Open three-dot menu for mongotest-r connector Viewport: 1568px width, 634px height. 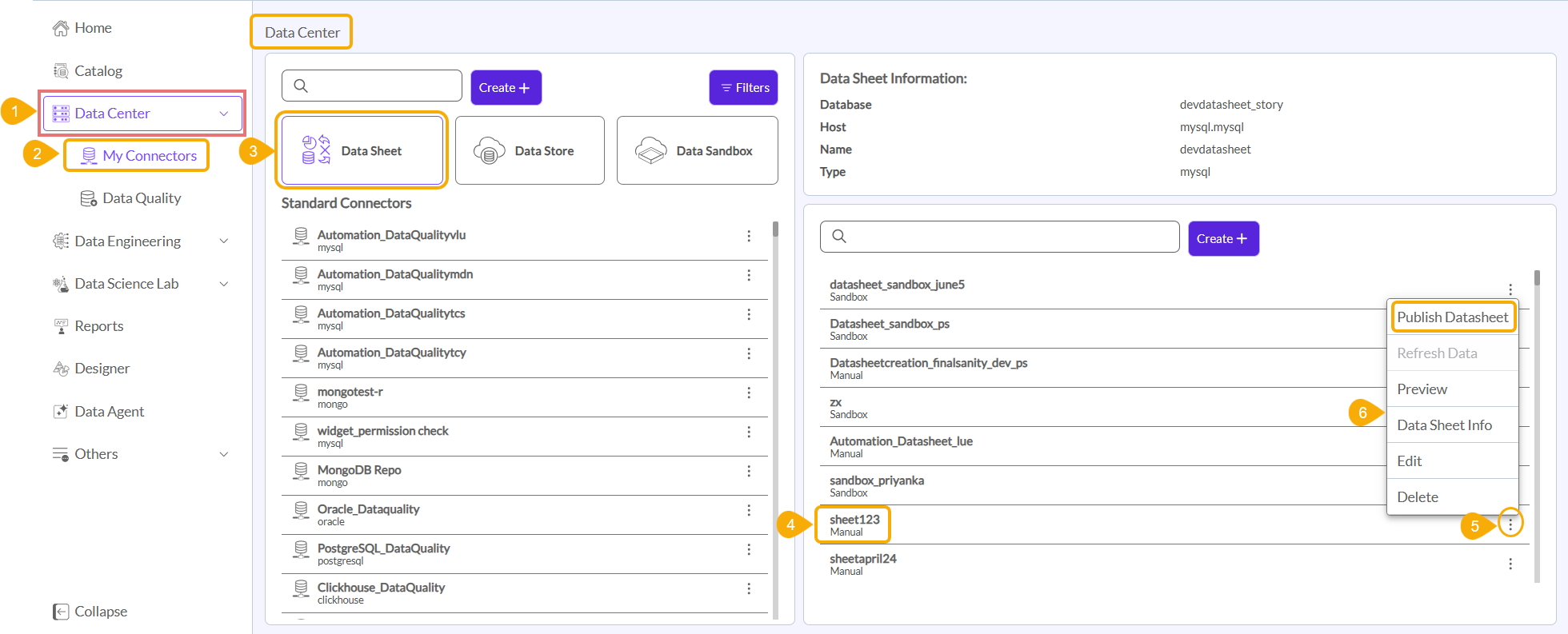click(x=749, y=393)
